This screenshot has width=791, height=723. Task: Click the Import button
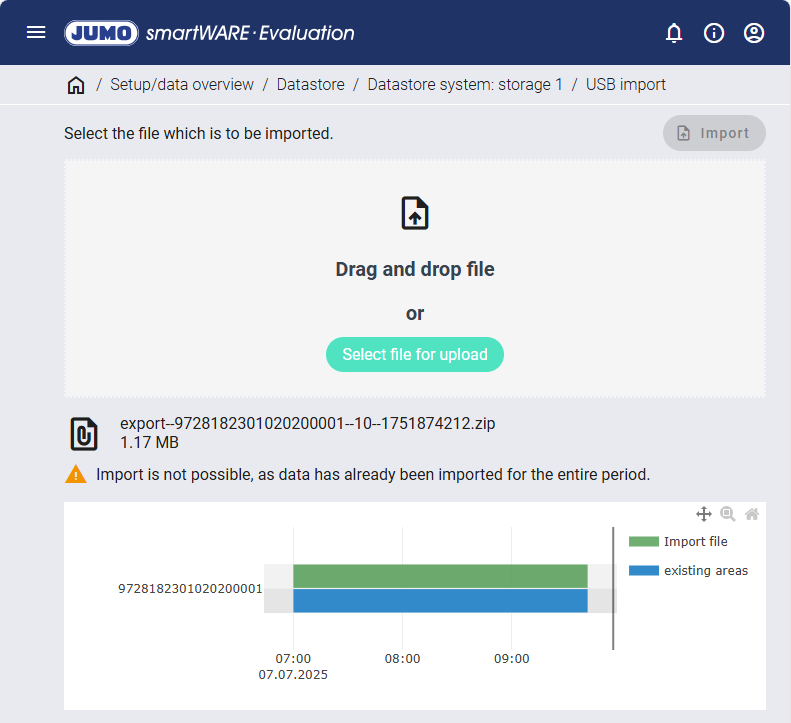pos(714,133)
